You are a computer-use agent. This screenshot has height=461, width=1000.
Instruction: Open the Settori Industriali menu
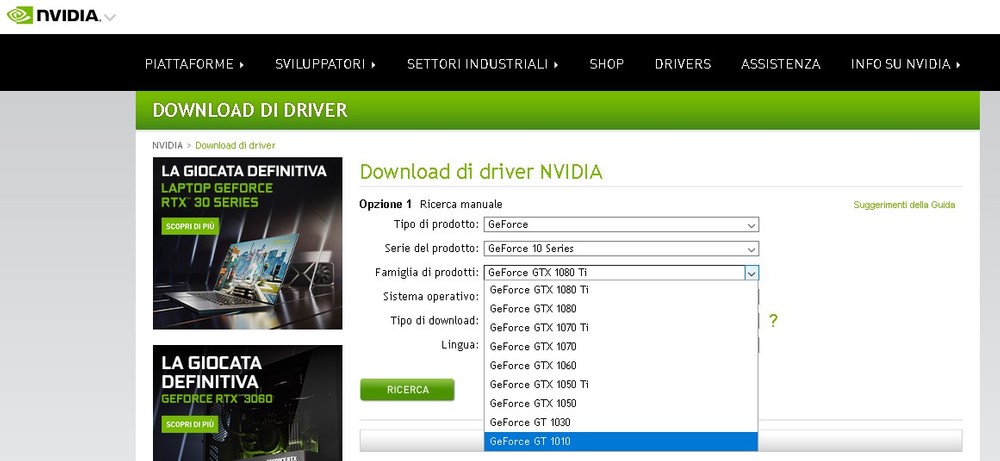482,64
